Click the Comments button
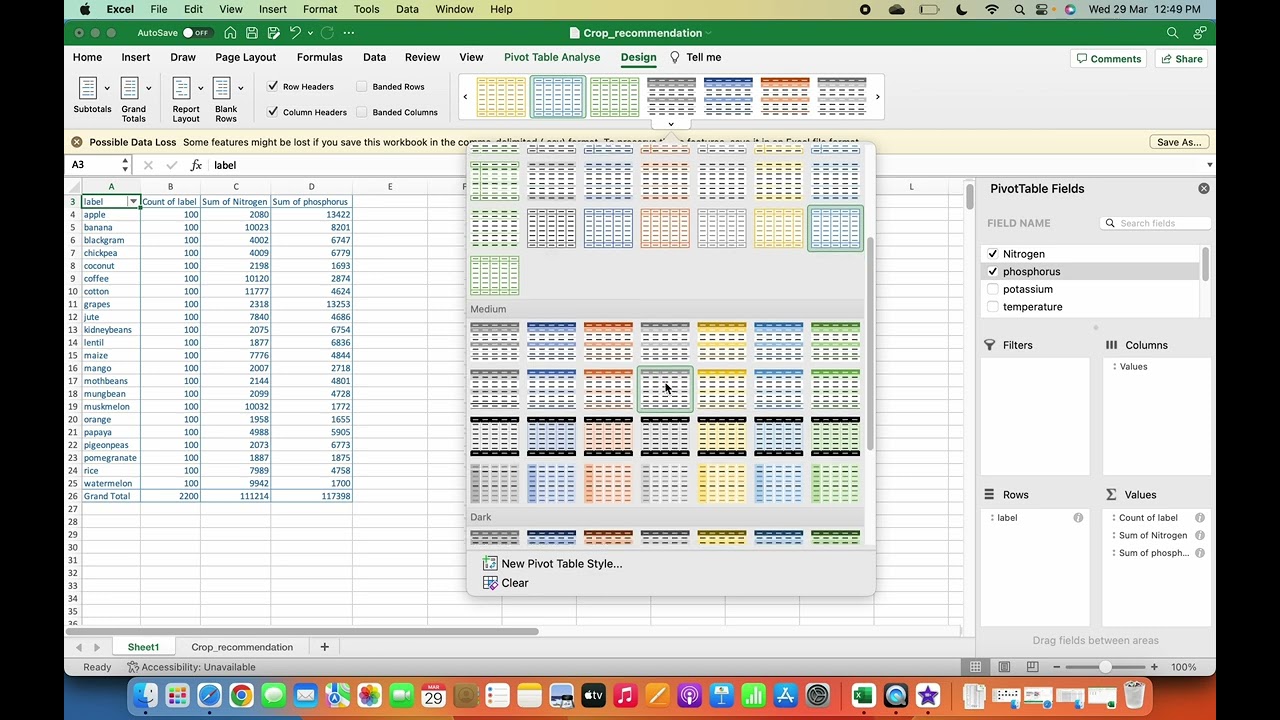Image resolution: width=1280 pixels, height=720 pixels. tap(1107, 59)
